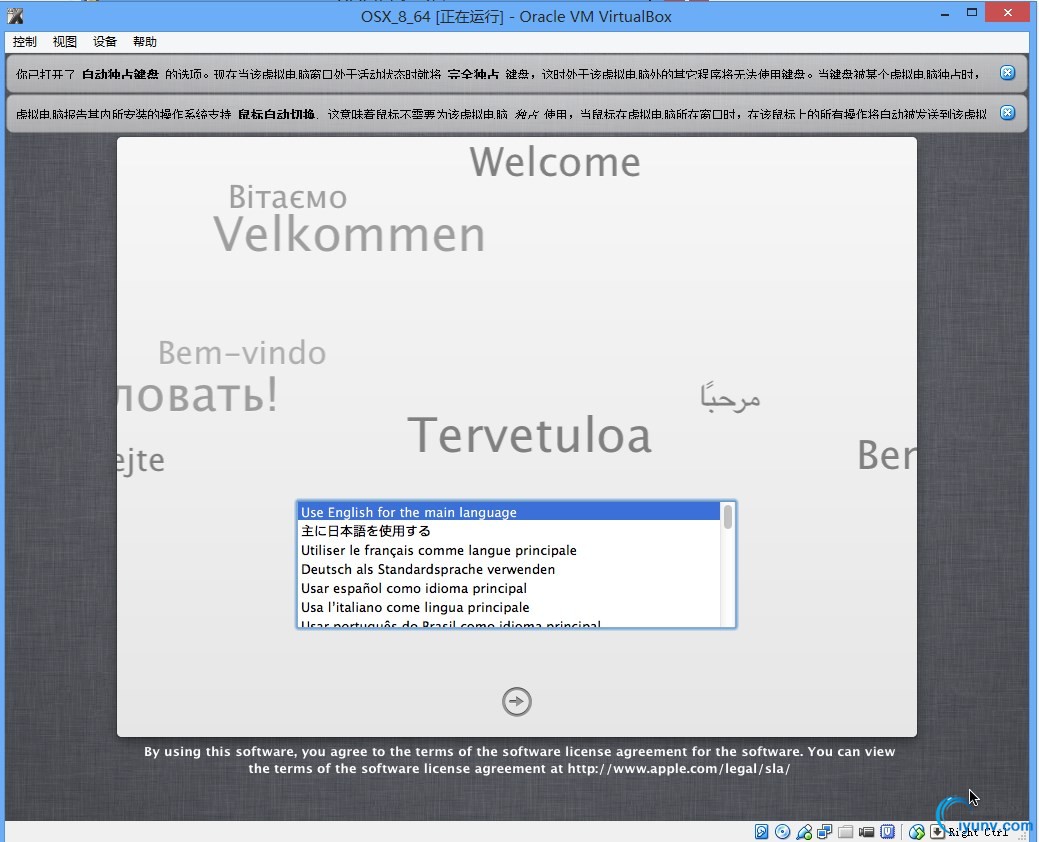Viewport: 1039px width, 842px height.
Task: Click the VirtualBox logo in the title bar
Action: pos(15,16)
